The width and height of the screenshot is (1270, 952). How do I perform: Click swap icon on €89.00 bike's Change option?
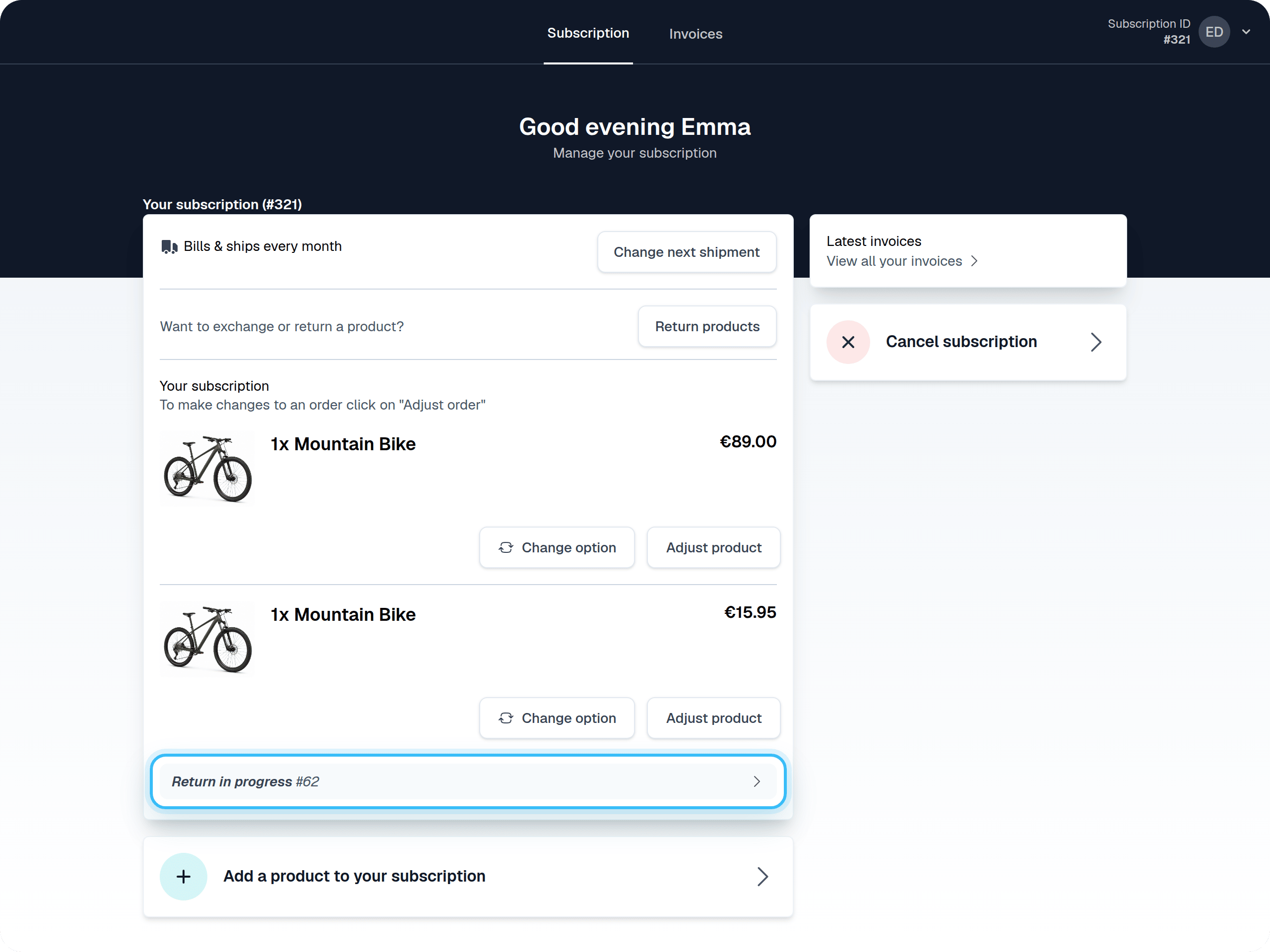coord(506,547)
